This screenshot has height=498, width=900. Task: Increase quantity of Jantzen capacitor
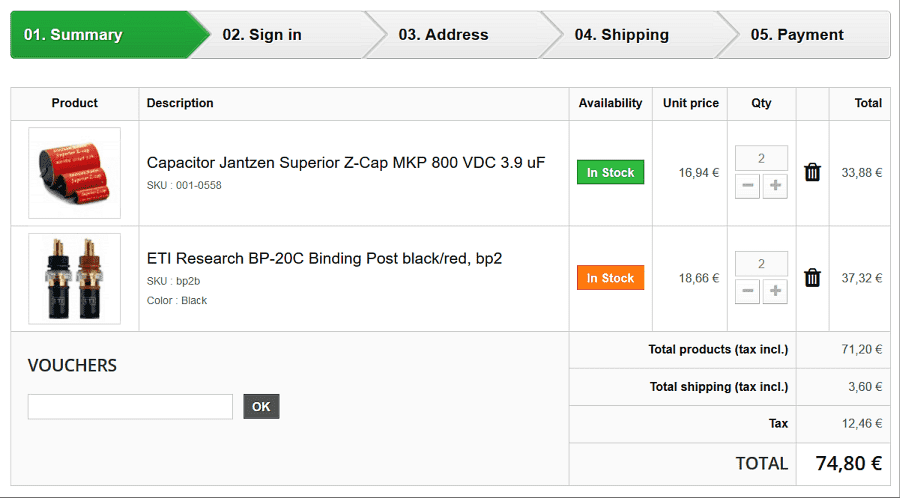775,186
